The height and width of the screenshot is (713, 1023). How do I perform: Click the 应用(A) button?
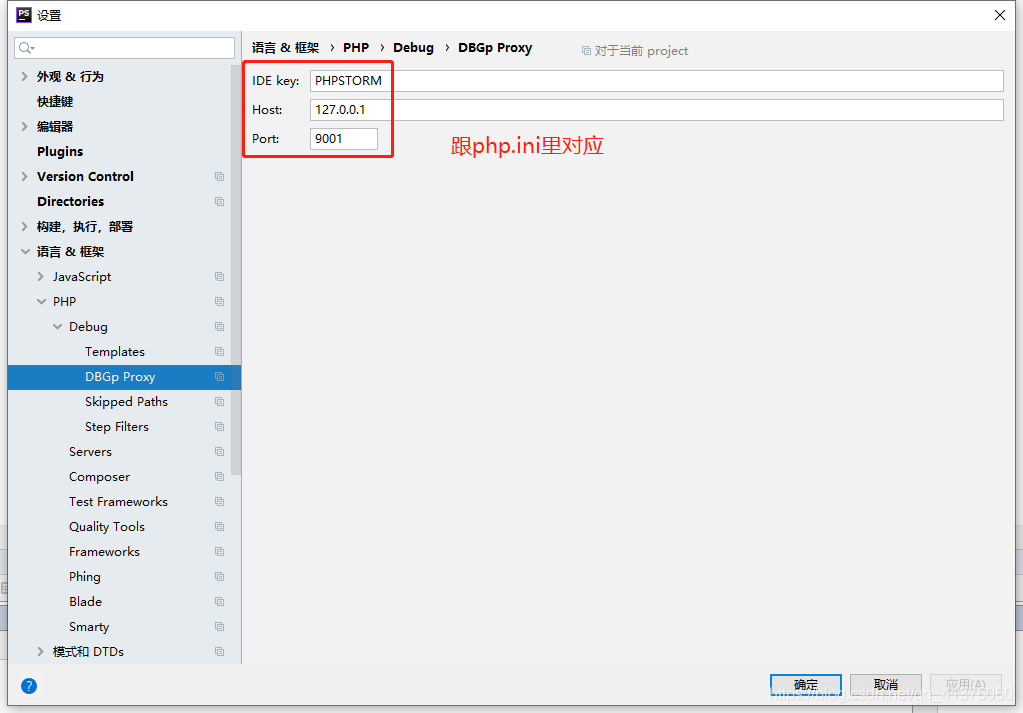pyautogui.click(x=966, y=684)
